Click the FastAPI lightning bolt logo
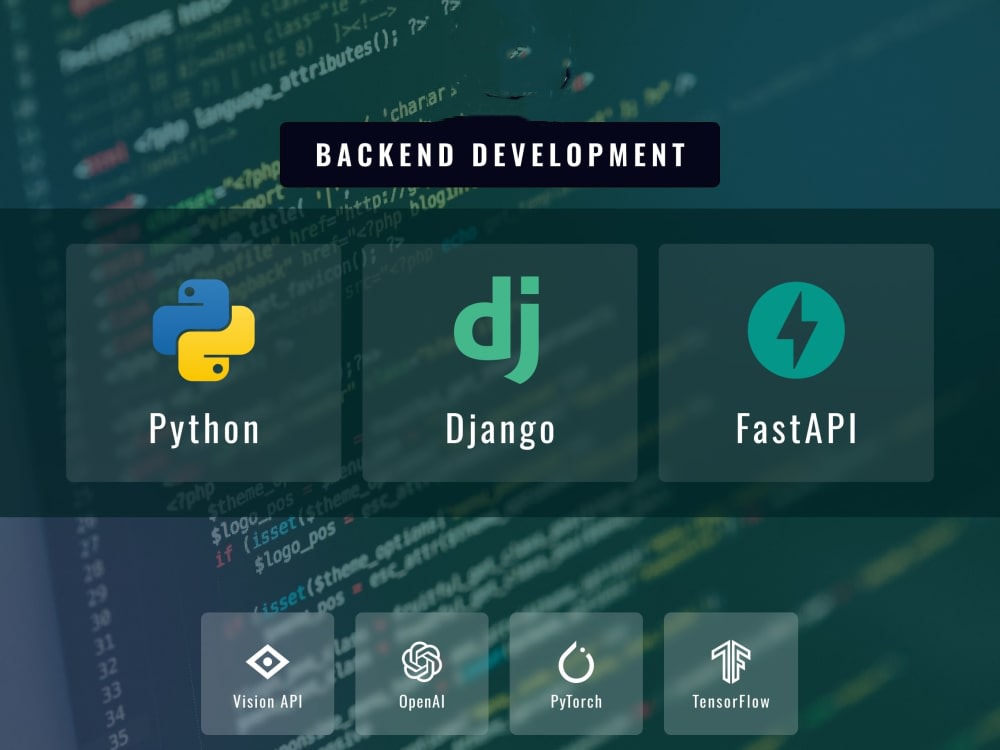 [x=796, y=330]
